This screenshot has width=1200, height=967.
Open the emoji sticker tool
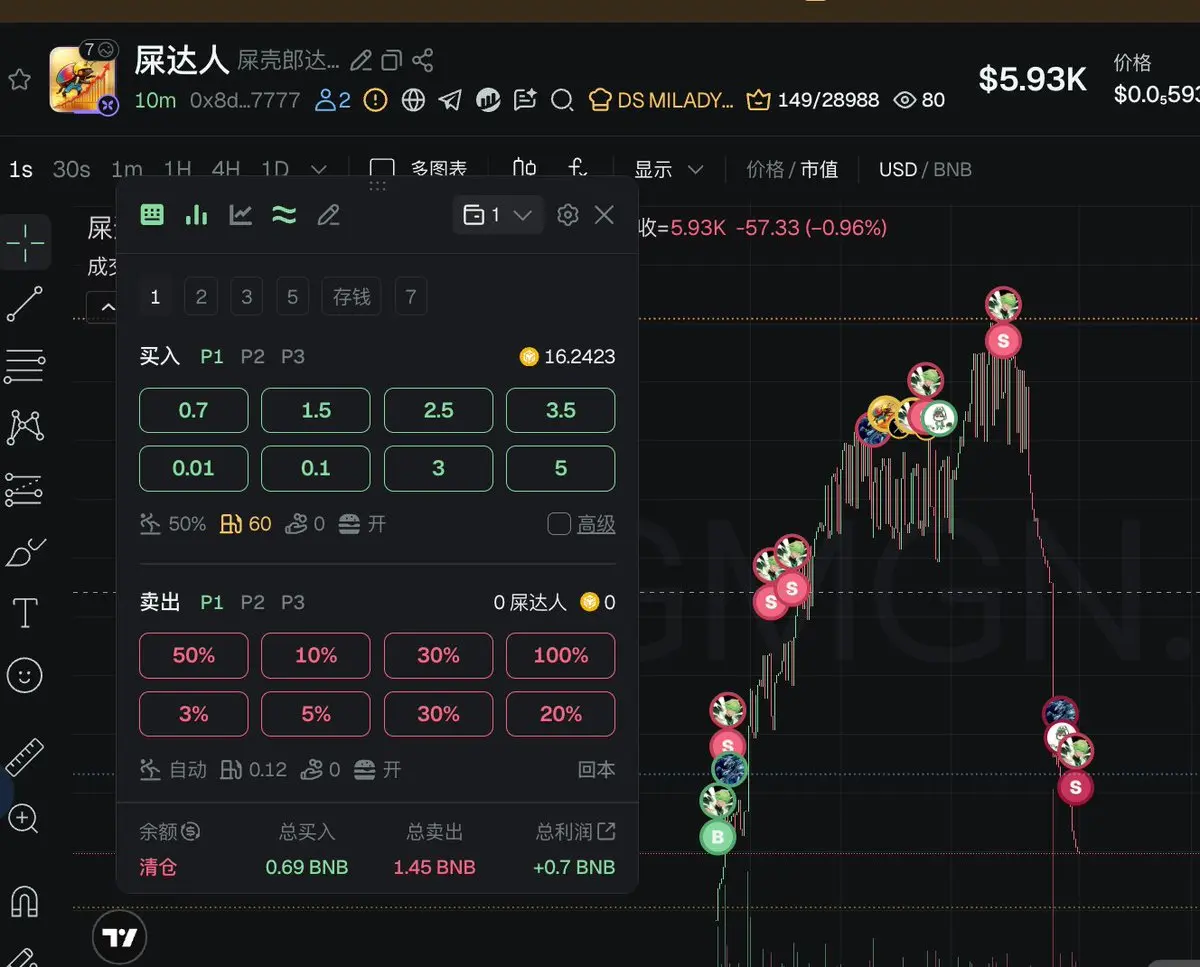click(x=25, y=676)
